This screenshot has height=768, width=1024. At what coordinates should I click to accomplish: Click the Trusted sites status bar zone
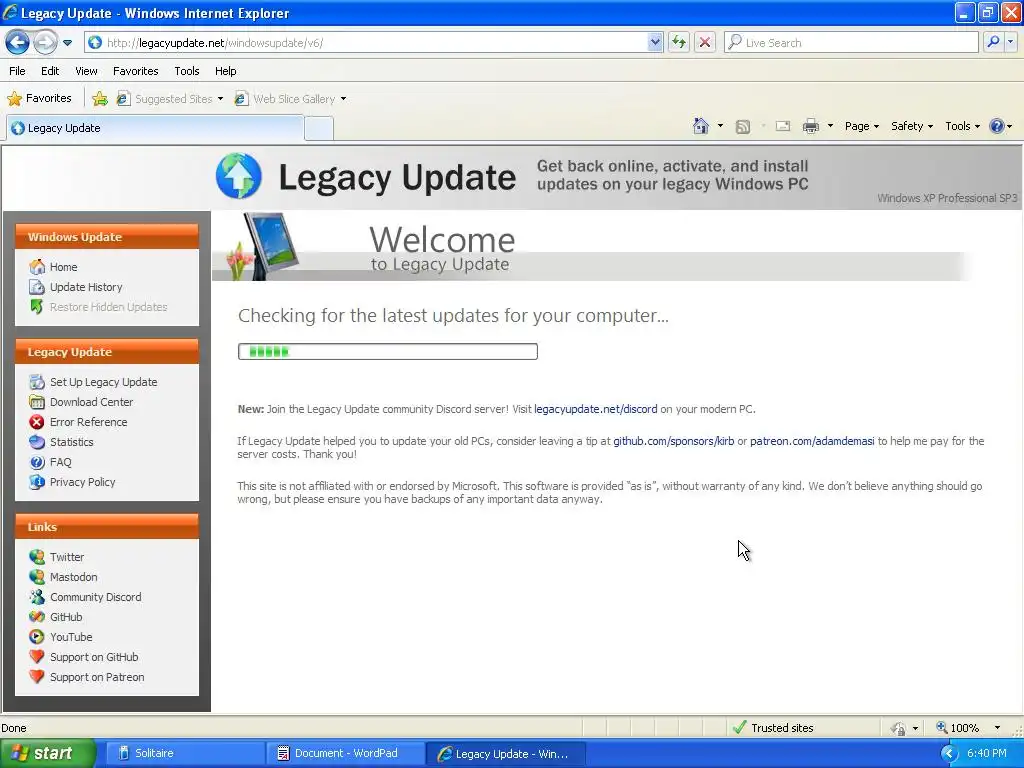pos(773,728)
